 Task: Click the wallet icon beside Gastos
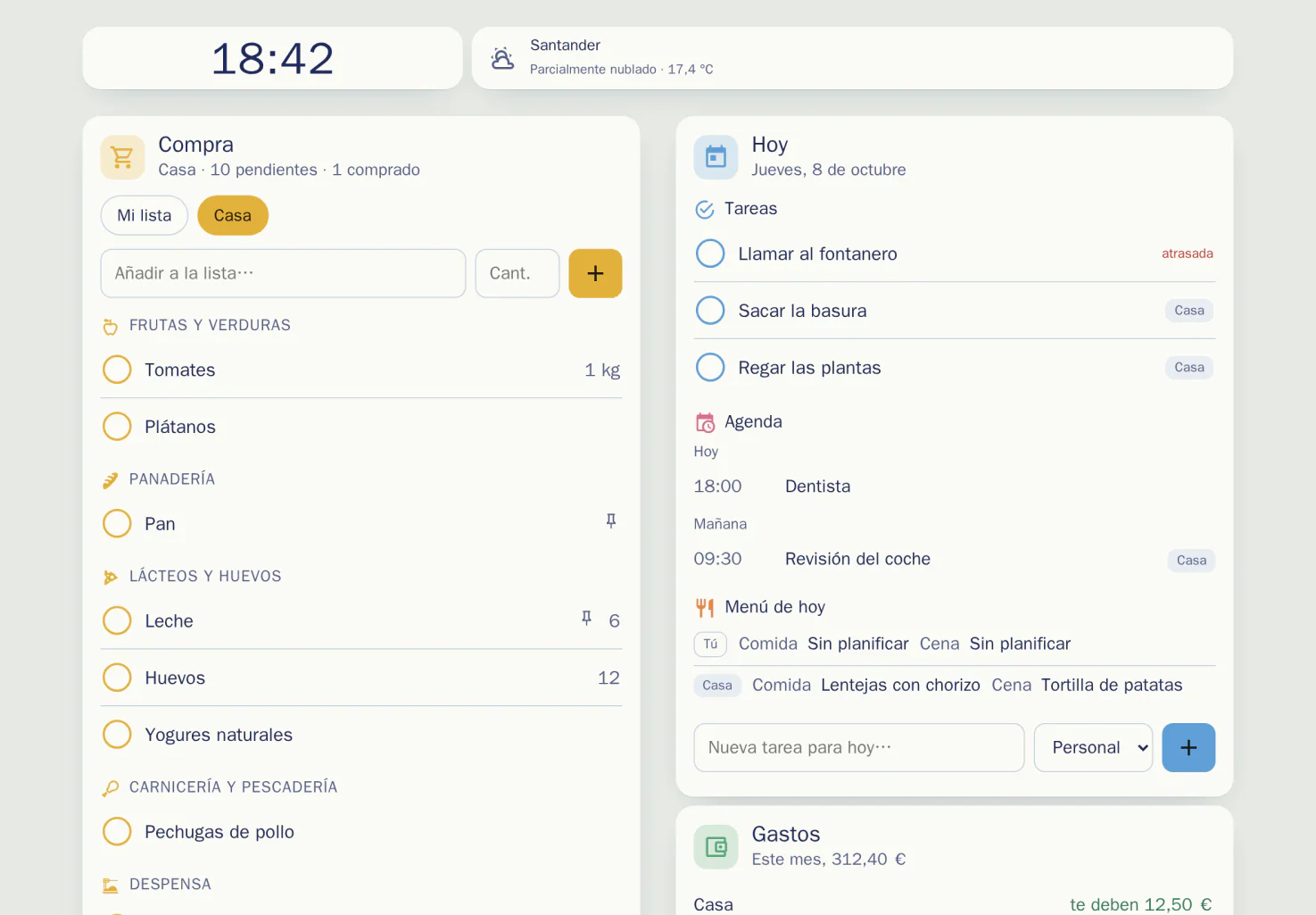716,846
